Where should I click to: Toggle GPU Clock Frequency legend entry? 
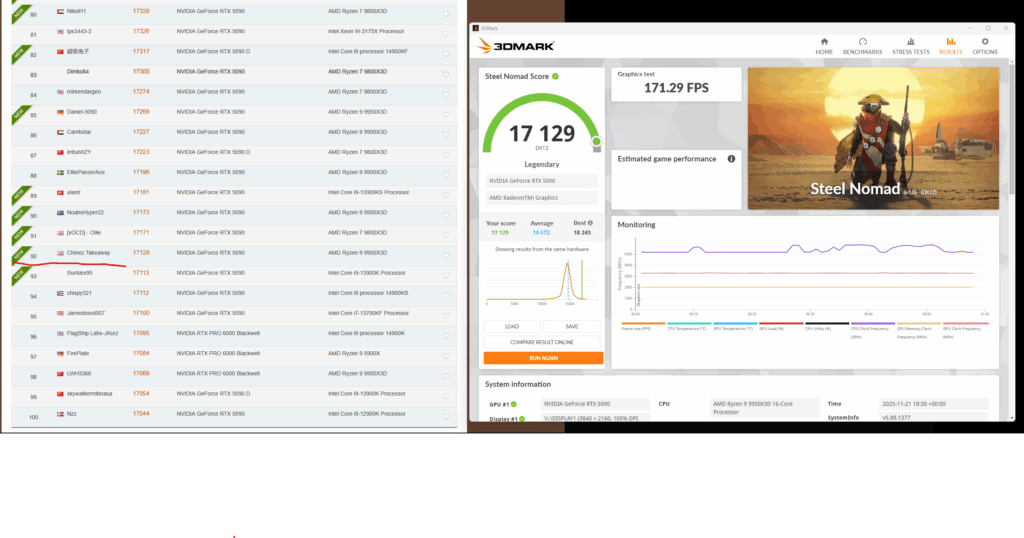coord(965,330)
